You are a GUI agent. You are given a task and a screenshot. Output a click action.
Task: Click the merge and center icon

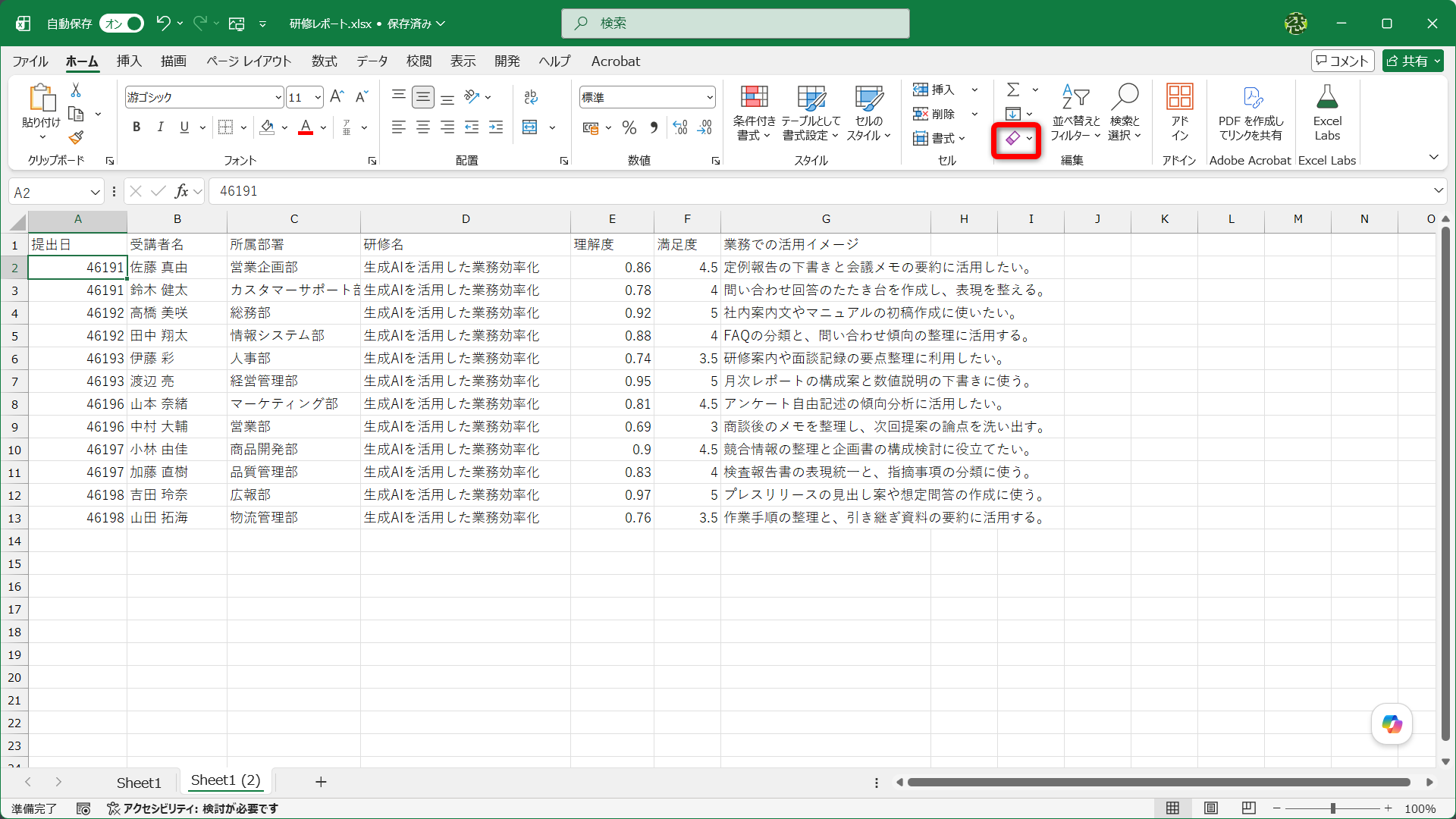pyautogui.click(x=530, y=127)
